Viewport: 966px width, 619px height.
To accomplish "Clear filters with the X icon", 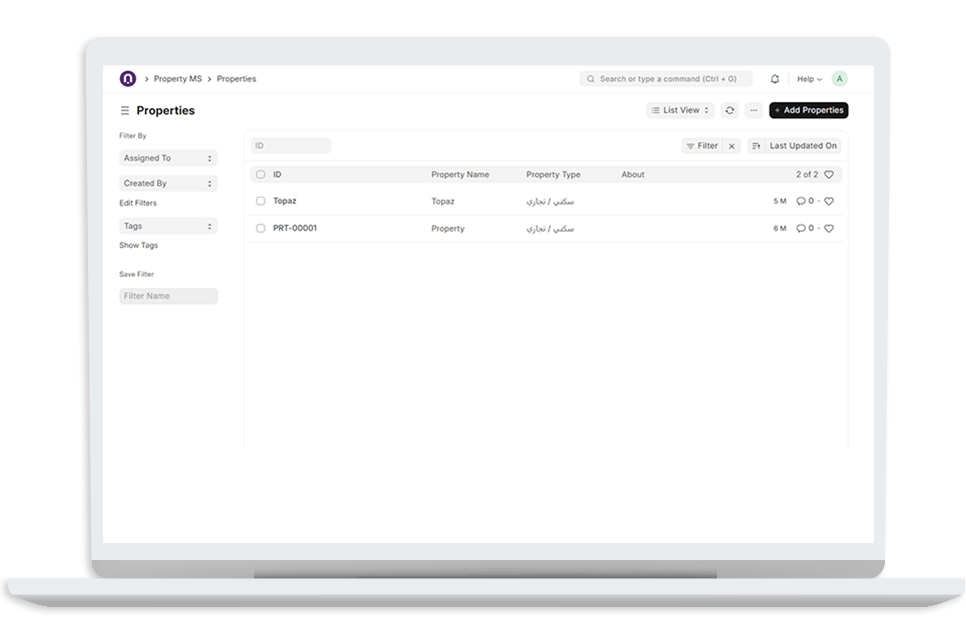I will (x=731, y=146).
